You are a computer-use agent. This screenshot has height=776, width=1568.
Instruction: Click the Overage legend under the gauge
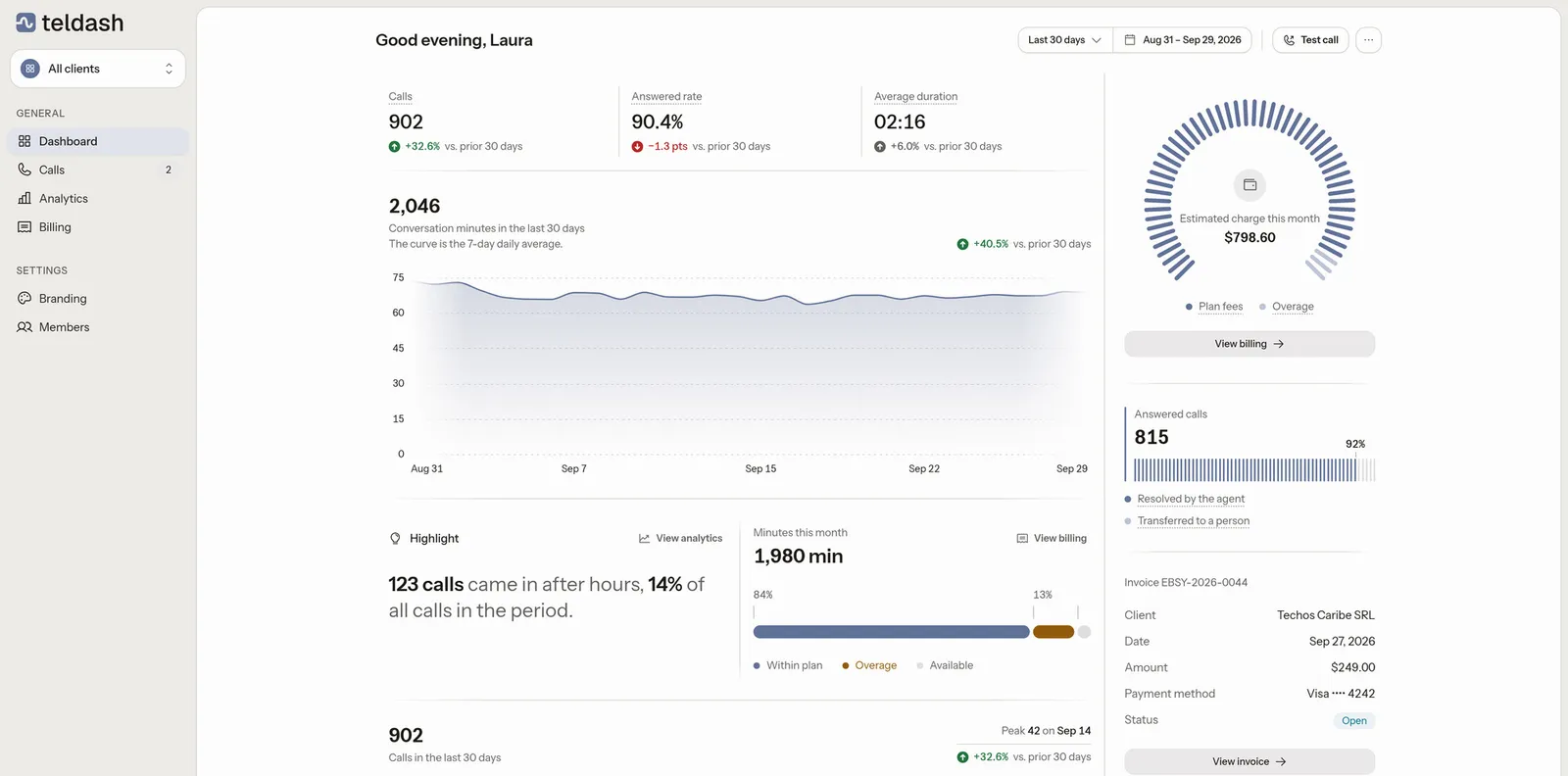coord(1287,307)
